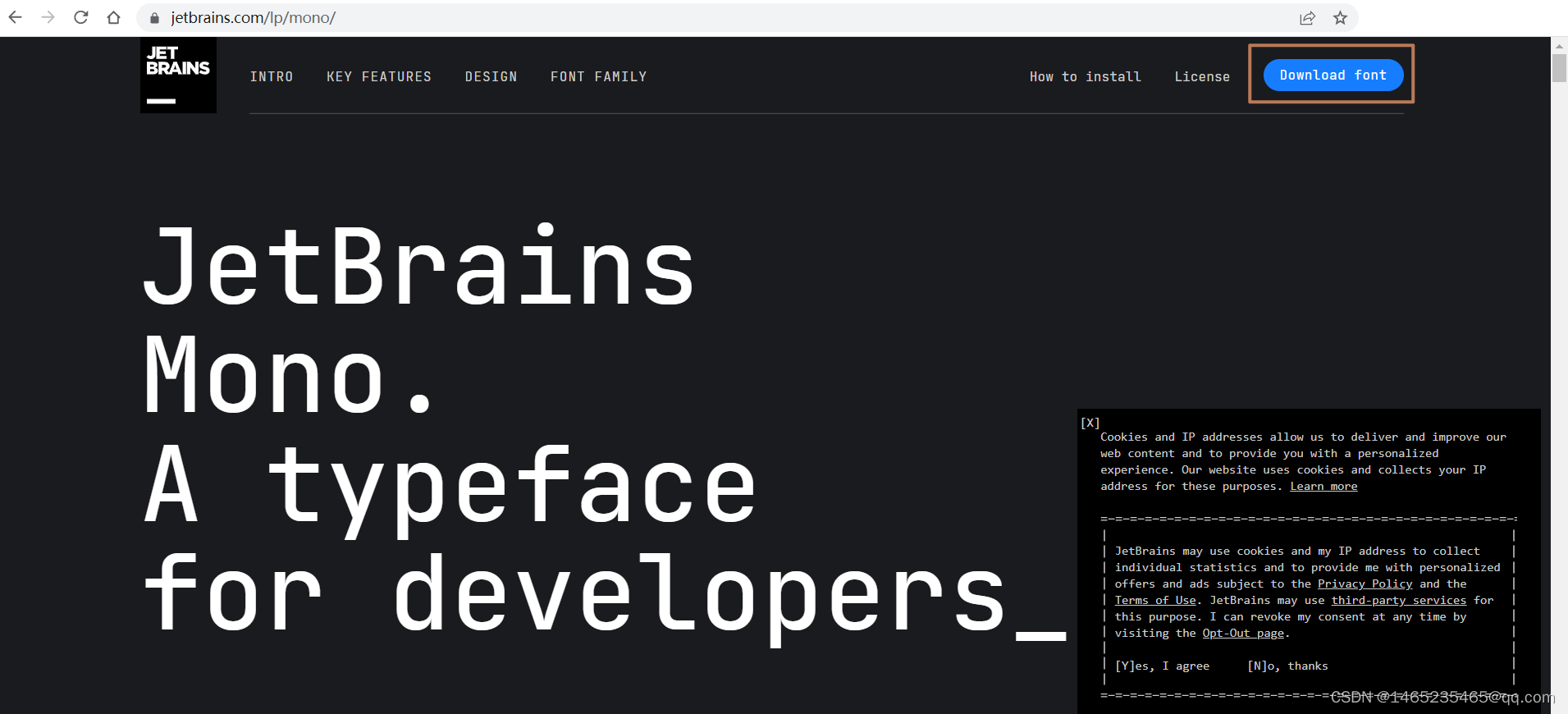
Task: Share this page via the share icon
Action: tap(1307, 18)
